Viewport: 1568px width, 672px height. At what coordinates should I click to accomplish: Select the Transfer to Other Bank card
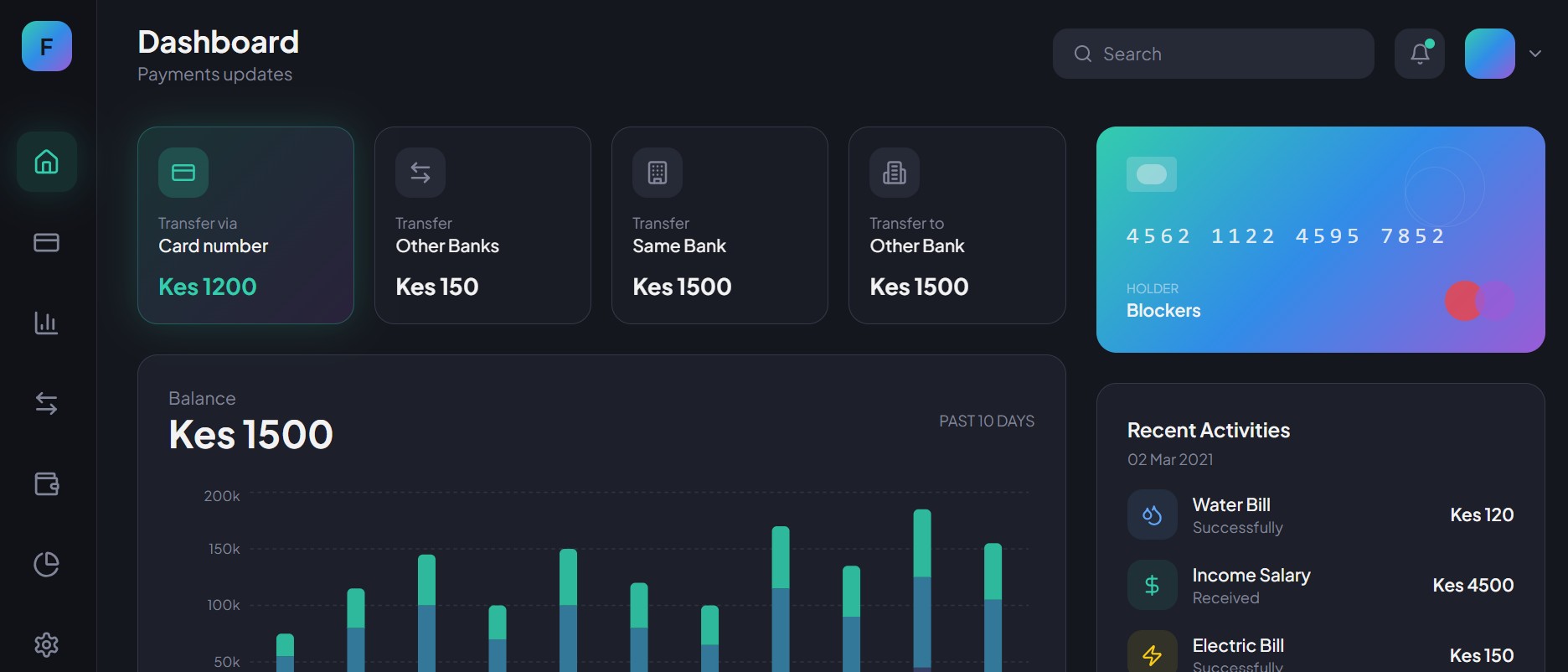(957, 225)
